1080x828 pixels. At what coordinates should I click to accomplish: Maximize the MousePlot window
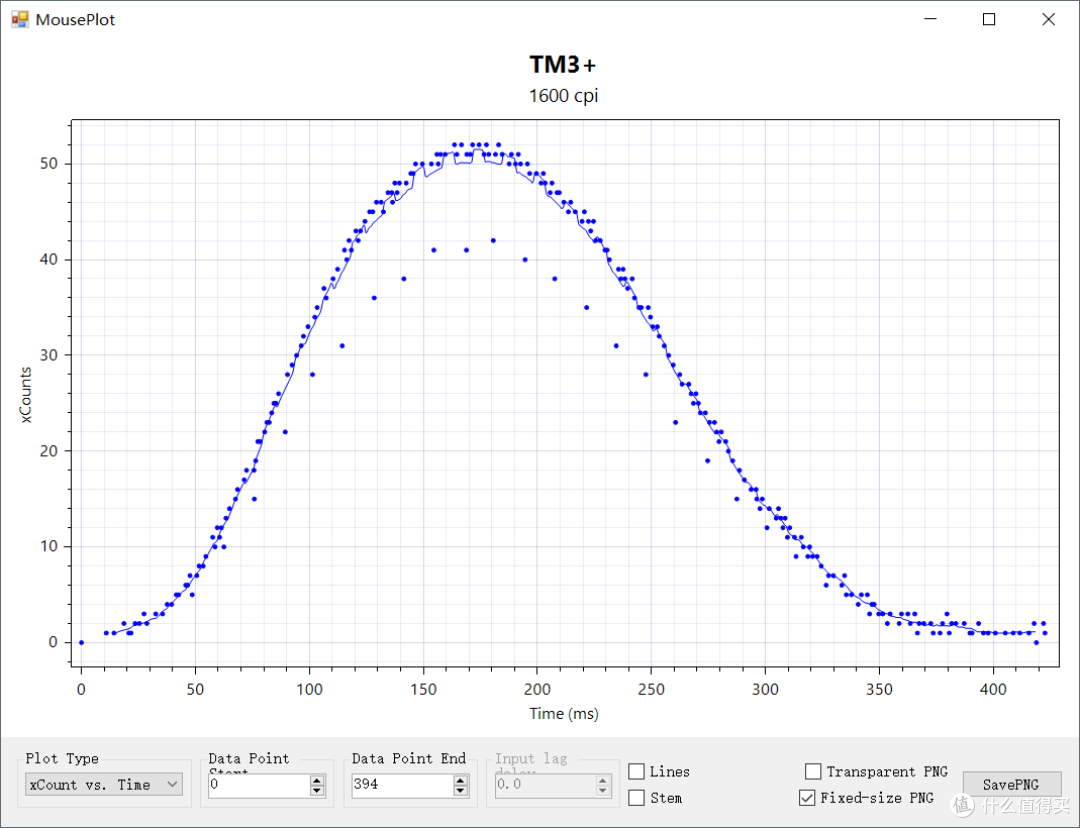[x=989, y=19]
